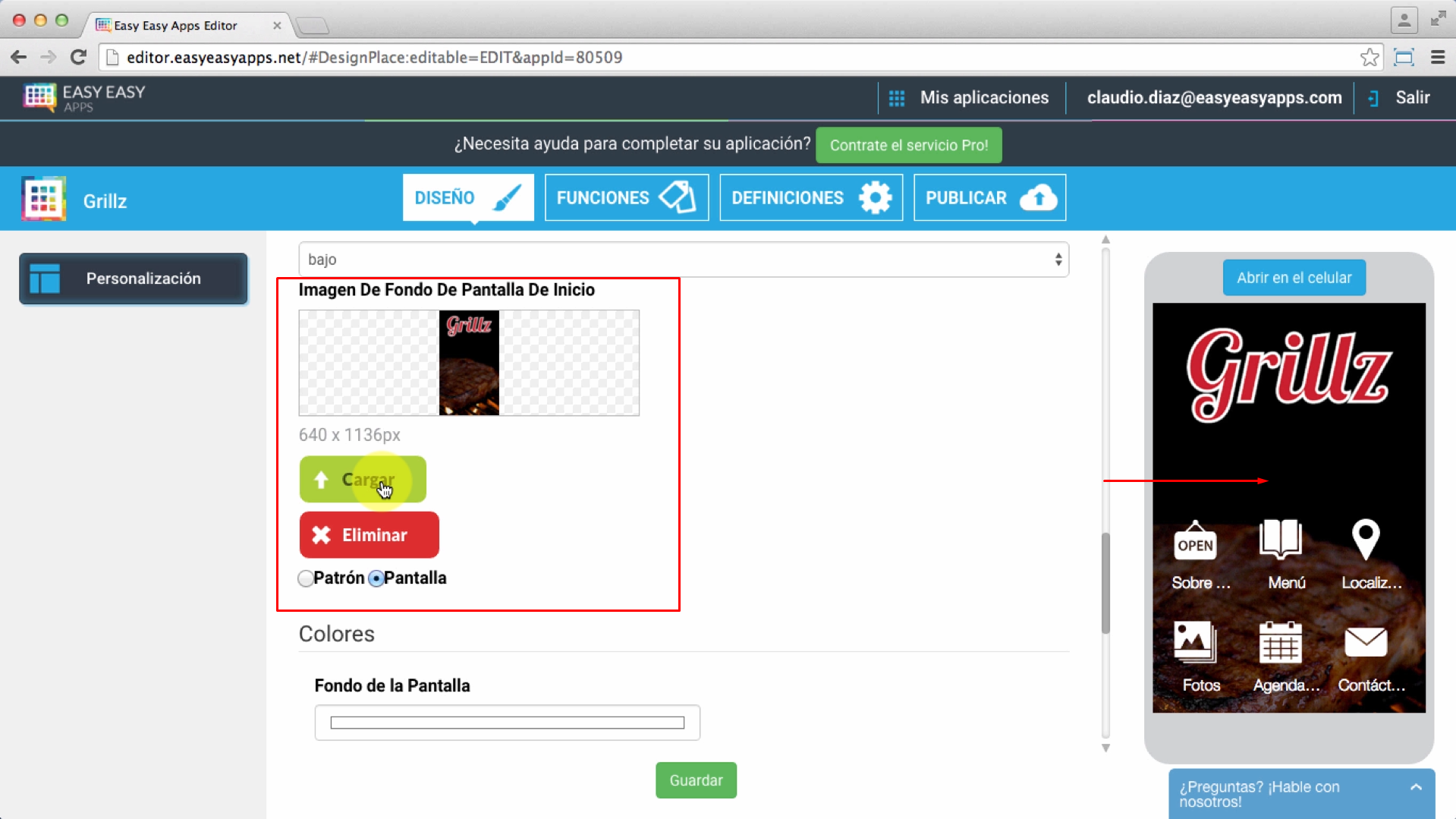Open the Fondo de la Pantalla color picker
The width and height of the screenshot is (1456, 819).
507,723
